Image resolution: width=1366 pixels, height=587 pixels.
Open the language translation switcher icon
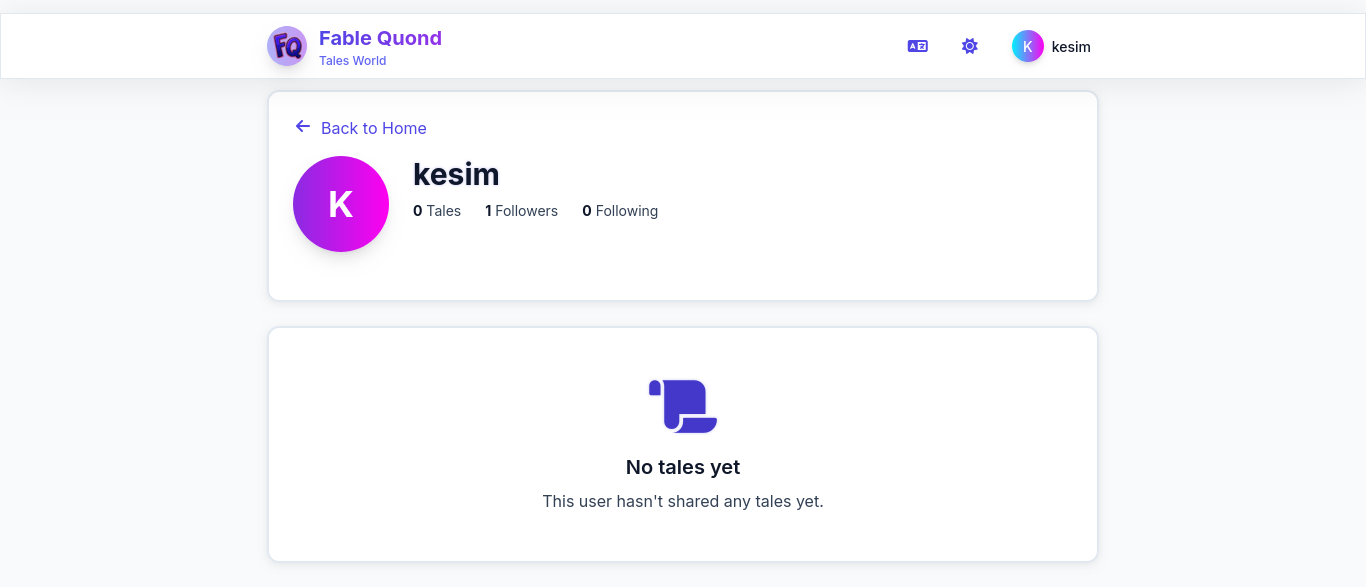918,46
